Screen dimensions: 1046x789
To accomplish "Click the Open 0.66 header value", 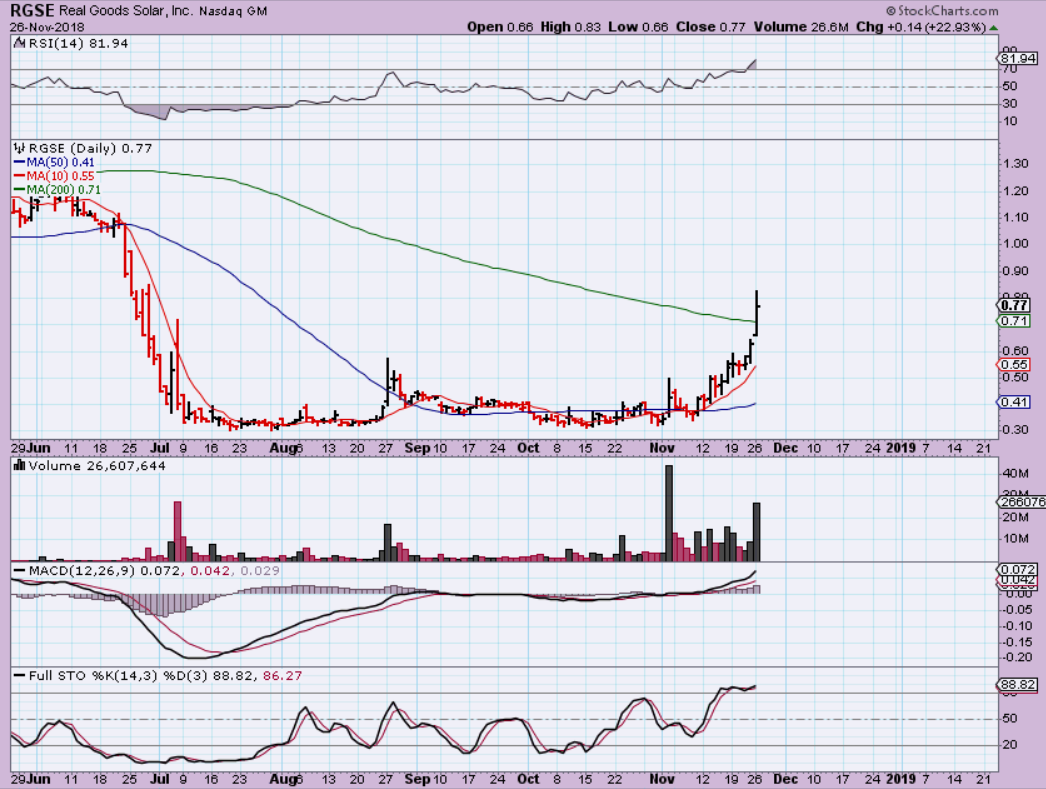I will (x=500, y=27).
